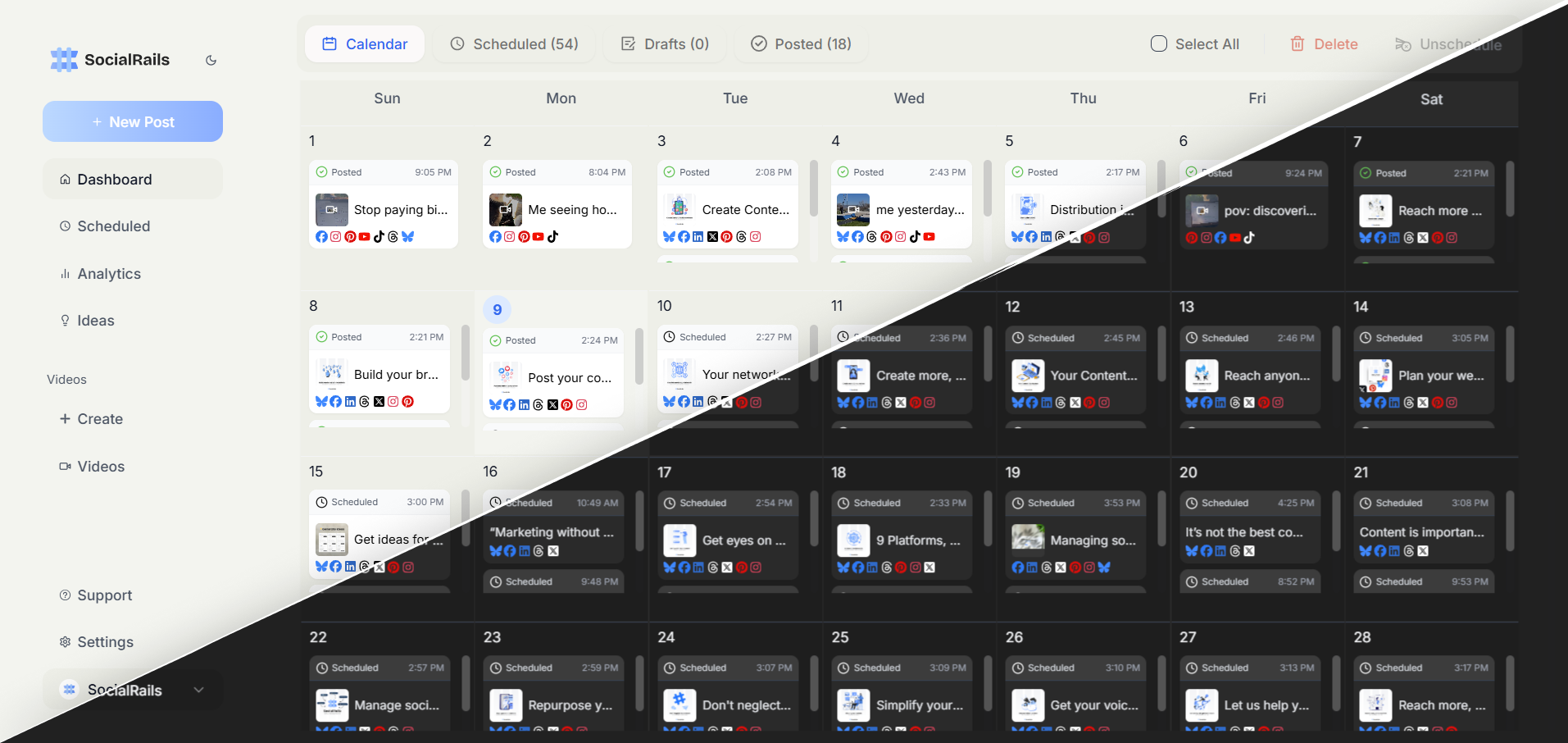Click the SocialRails logo icon
The image size is (1568, 743).
pyautogui.click(x=63, y=59)
